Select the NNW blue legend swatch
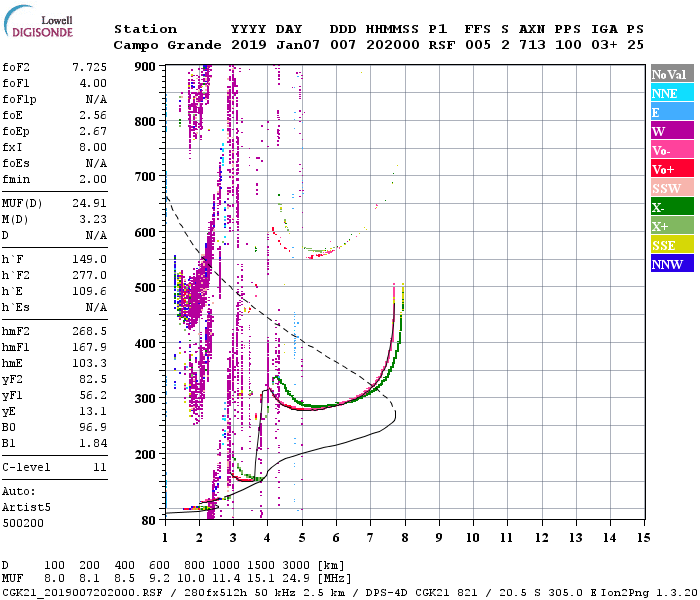The width and height of the screenshot is (700, 600). click(x=672, y=263)
